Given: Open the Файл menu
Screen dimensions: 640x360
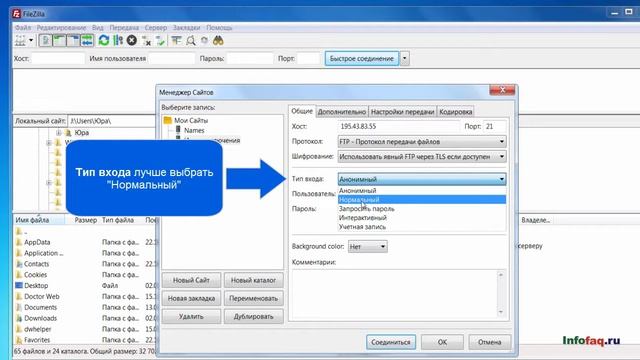Looking at the screenshot, I should click(x=23, y=28).
